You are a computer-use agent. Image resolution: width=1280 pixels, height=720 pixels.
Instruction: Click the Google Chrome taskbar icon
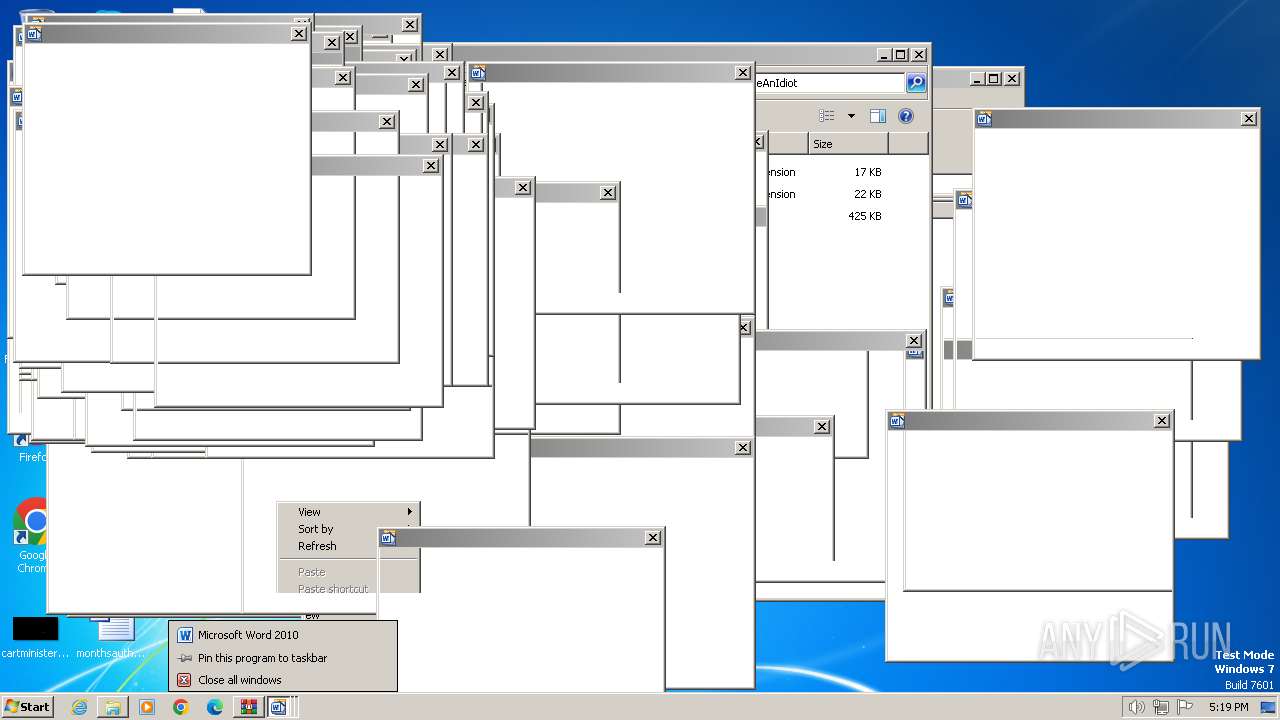coord(181,707)
